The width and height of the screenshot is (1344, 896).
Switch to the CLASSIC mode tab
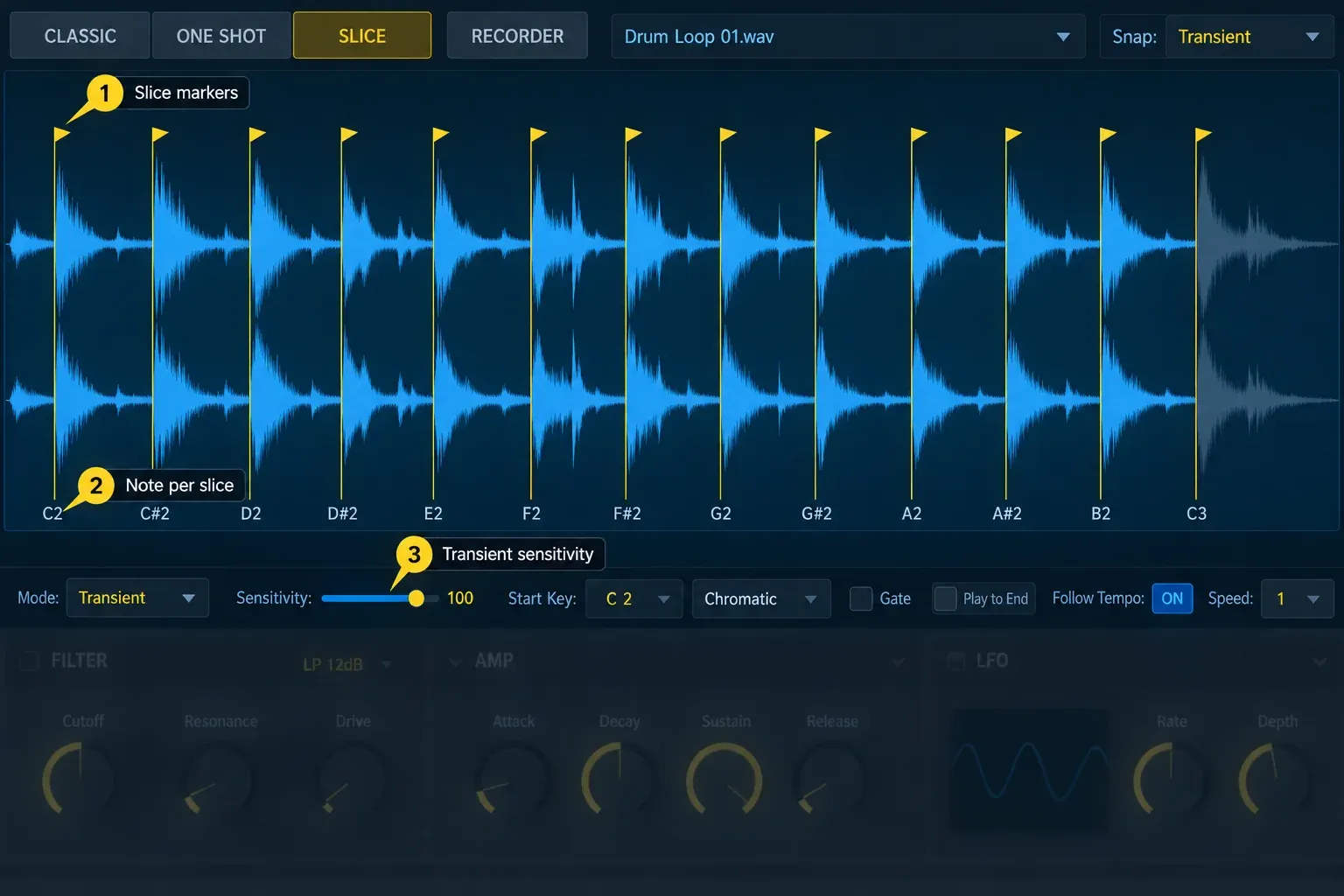pos(80,36)
